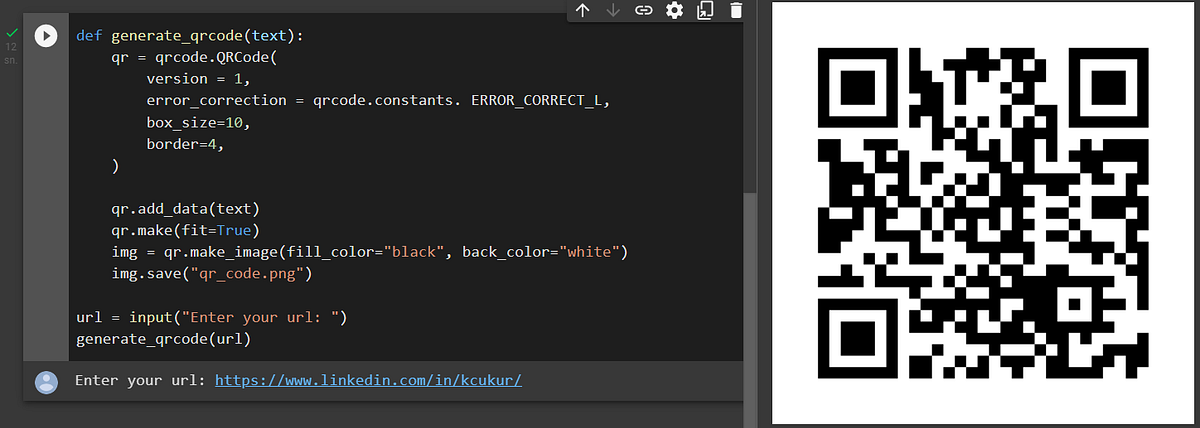Click the 'qr.make(fit=True)' line
The width and height of the screenshot is (1200, 428).
coord(185,230)
